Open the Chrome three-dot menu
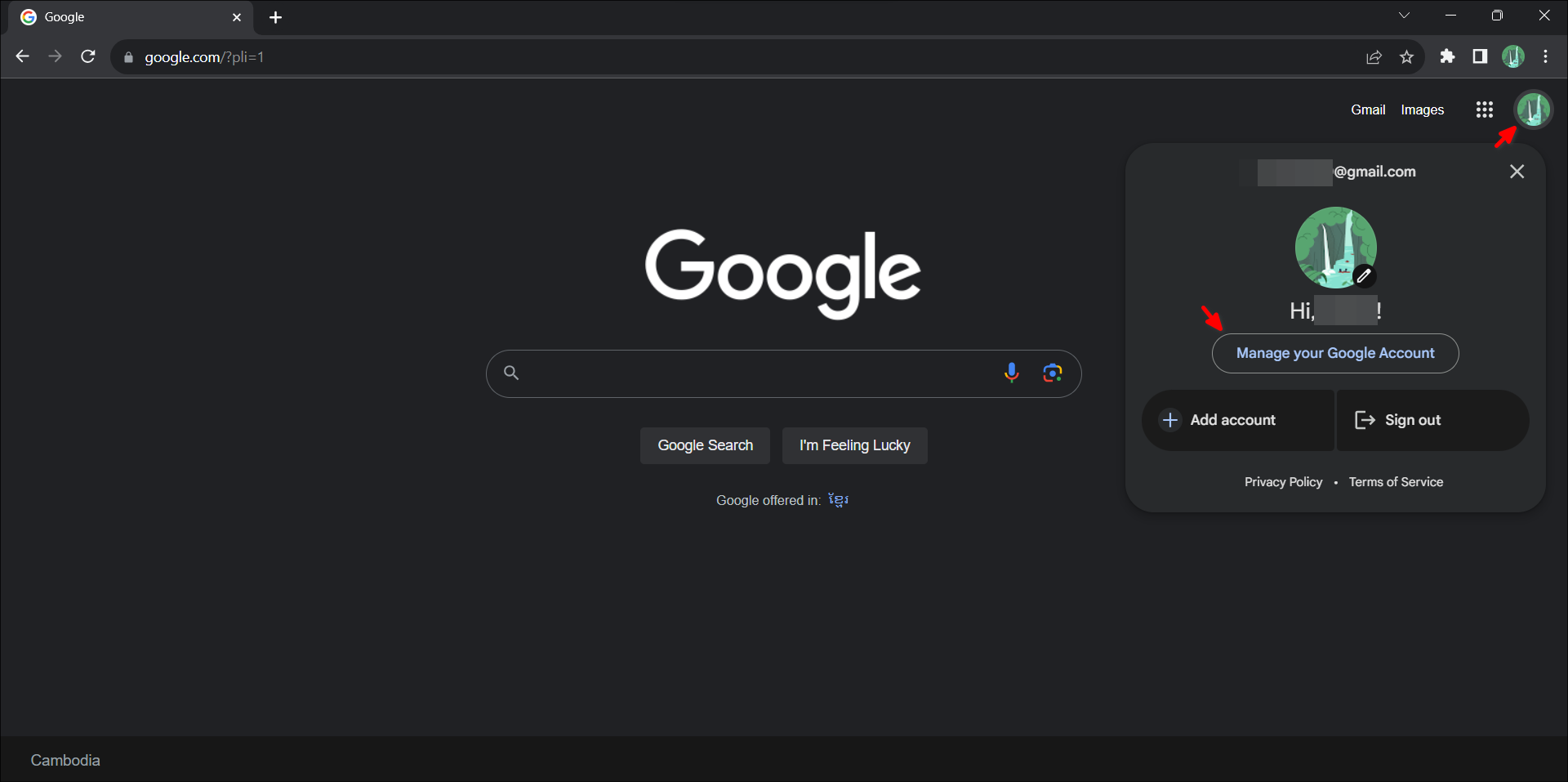This screenshot has width=1568, height=782. point(1545,56)
